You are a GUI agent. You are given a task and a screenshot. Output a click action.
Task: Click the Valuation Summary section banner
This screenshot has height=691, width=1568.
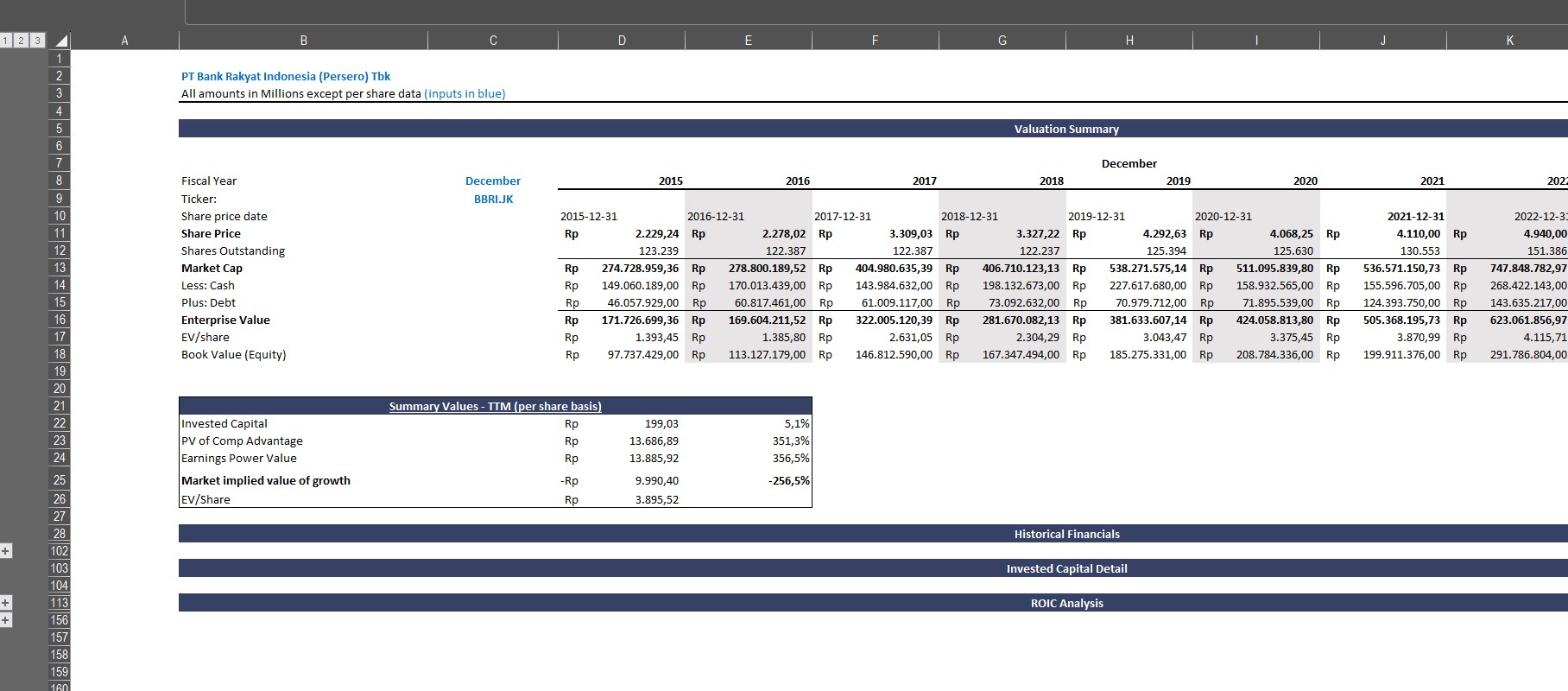click(1066, 129)
